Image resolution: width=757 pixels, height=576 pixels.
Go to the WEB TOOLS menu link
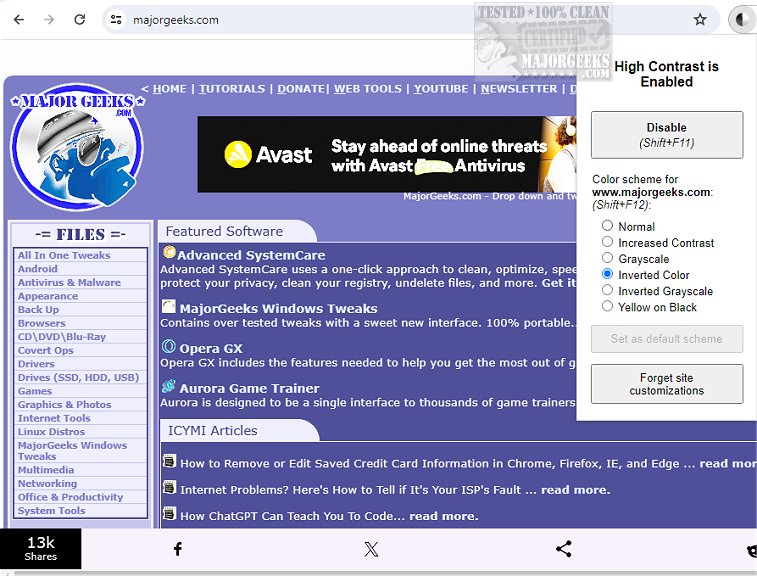(x=367, y=89)
